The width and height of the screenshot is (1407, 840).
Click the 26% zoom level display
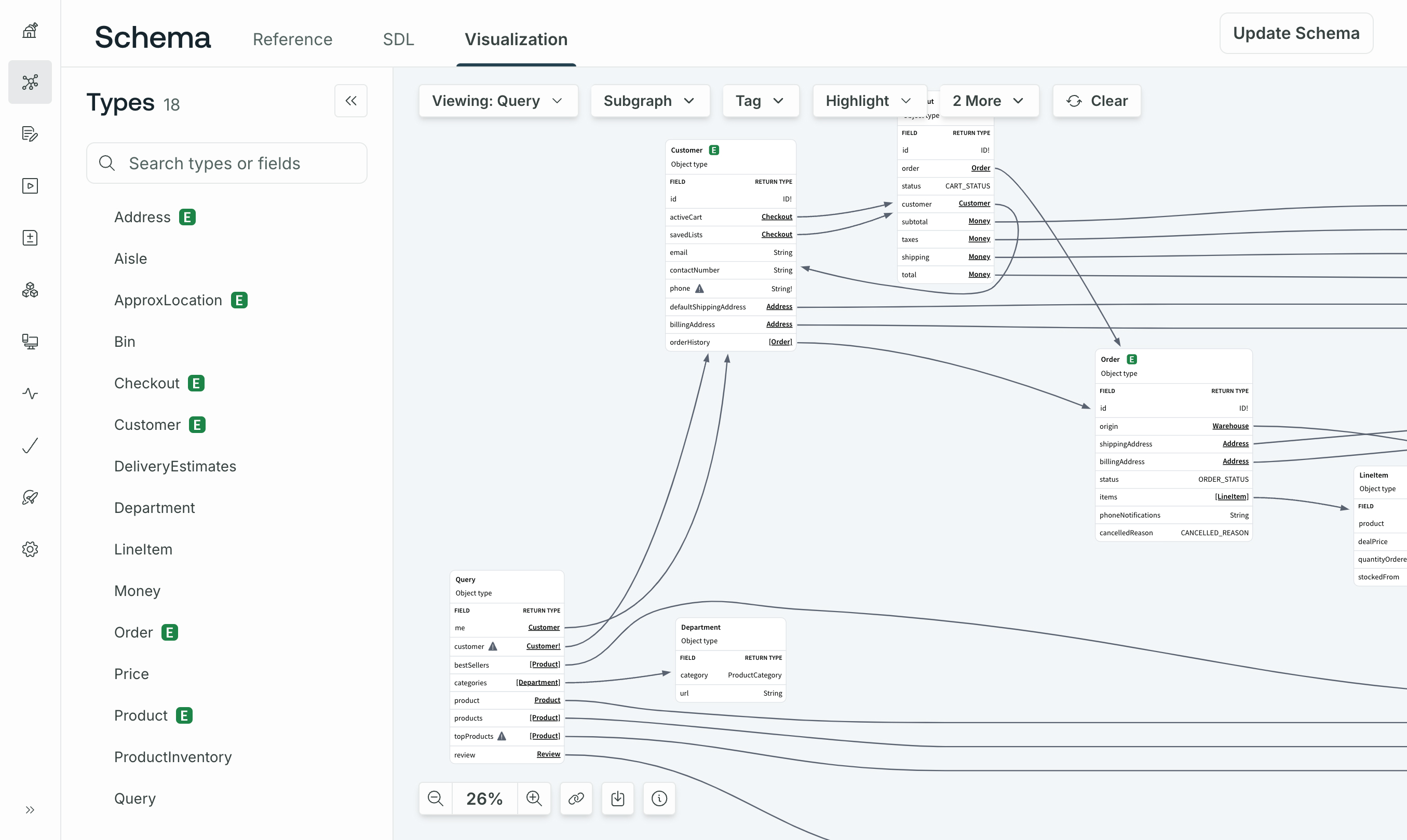[x=484, y=798]
